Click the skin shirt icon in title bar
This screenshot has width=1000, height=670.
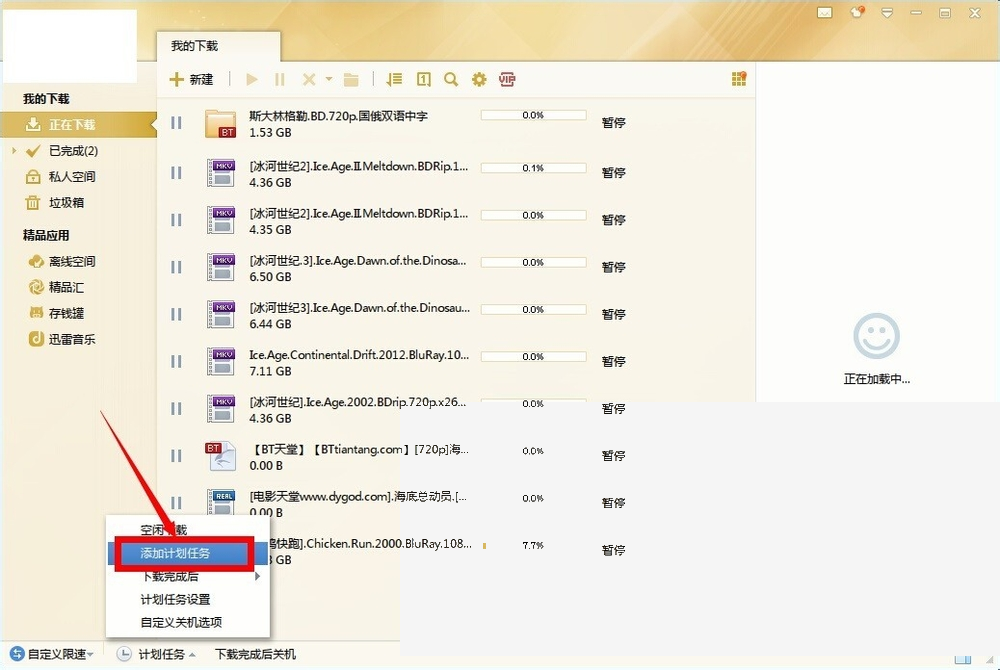click(856, 12)
